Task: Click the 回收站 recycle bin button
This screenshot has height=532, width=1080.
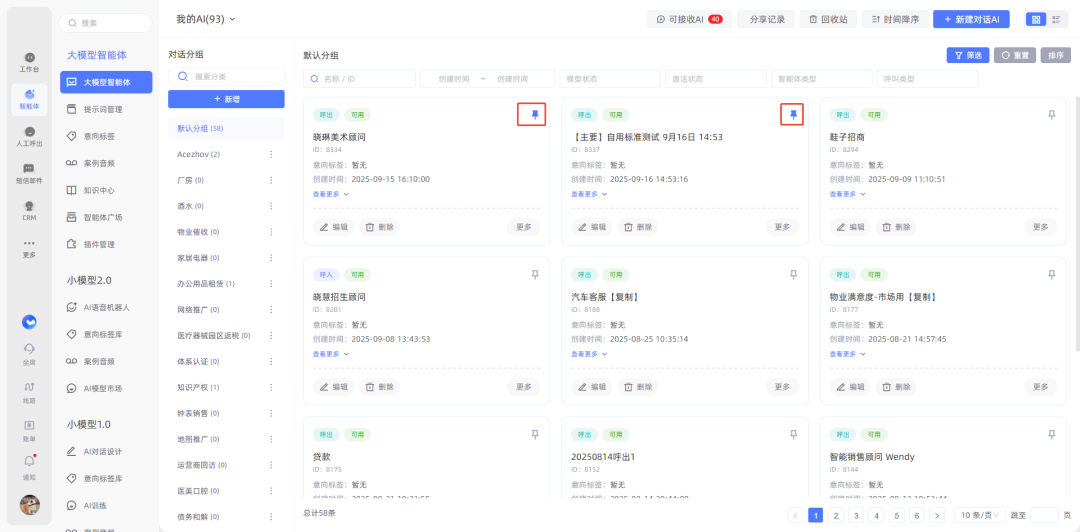Action: (828, 19)
